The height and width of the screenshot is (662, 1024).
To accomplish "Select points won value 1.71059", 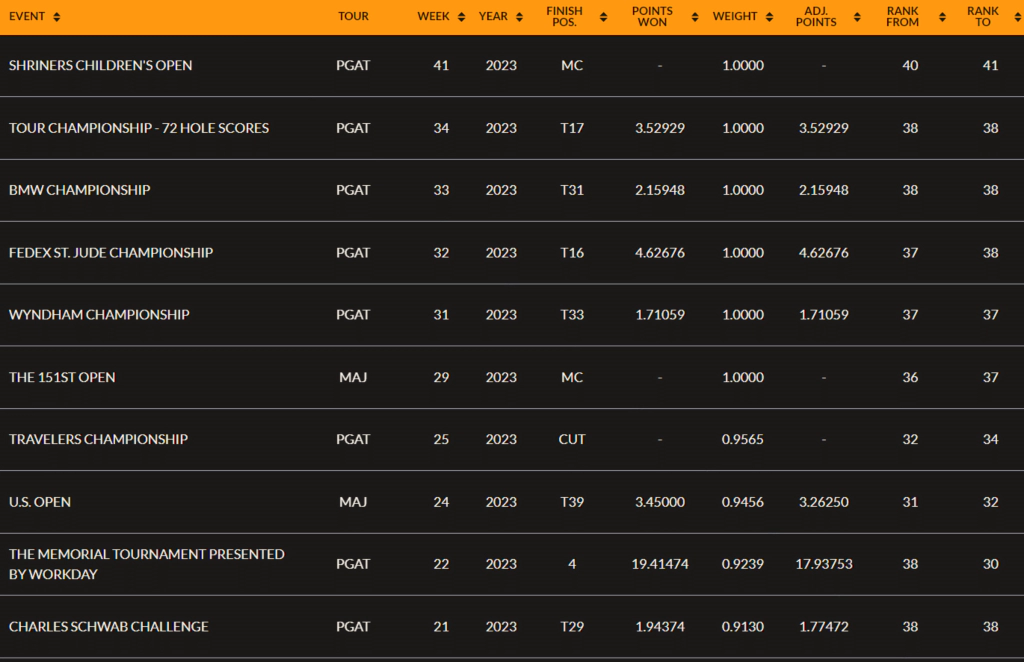I will 660,315.
